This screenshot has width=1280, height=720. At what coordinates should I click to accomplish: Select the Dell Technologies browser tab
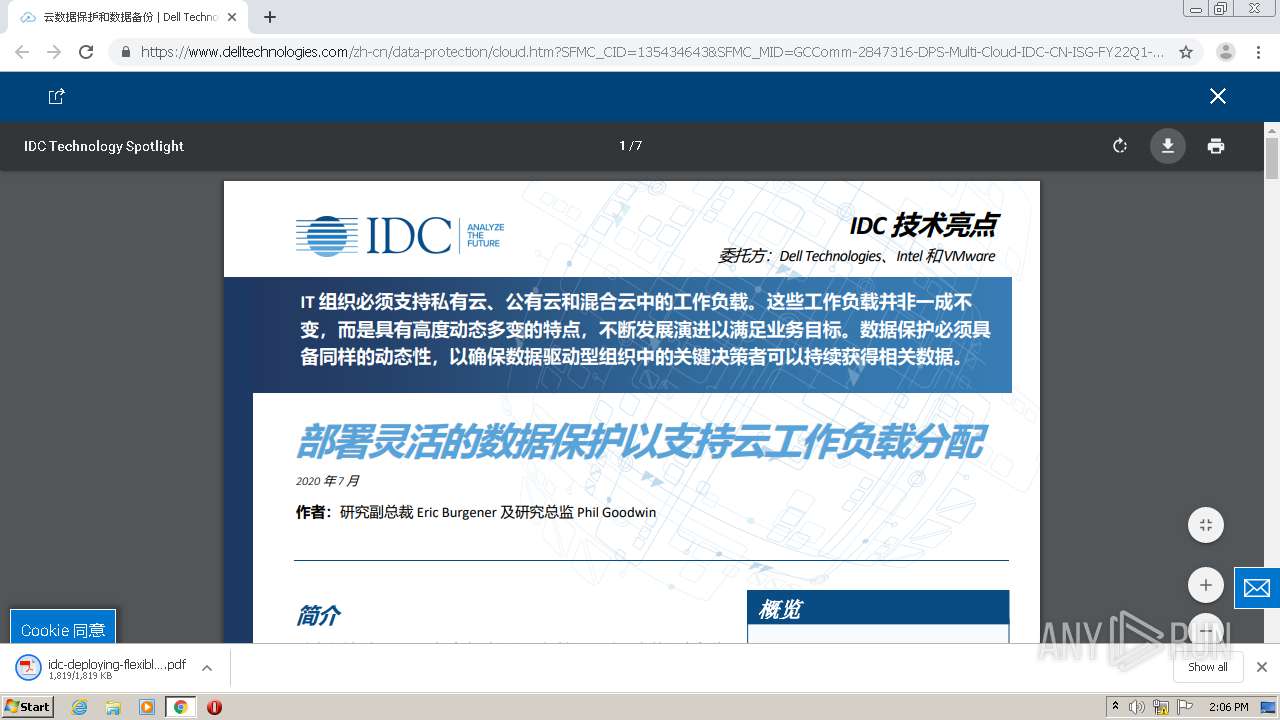(128, 17)
